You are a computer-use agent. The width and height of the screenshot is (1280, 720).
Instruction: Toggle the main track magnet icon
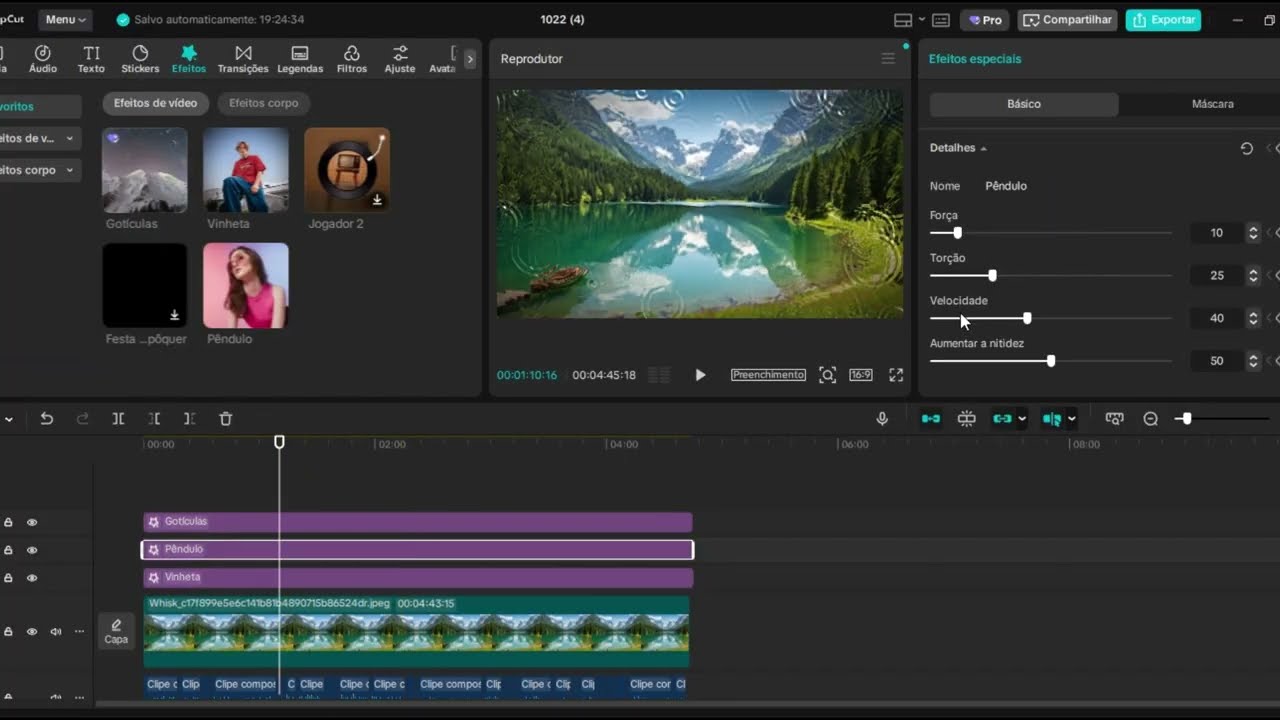coord(931,419)
